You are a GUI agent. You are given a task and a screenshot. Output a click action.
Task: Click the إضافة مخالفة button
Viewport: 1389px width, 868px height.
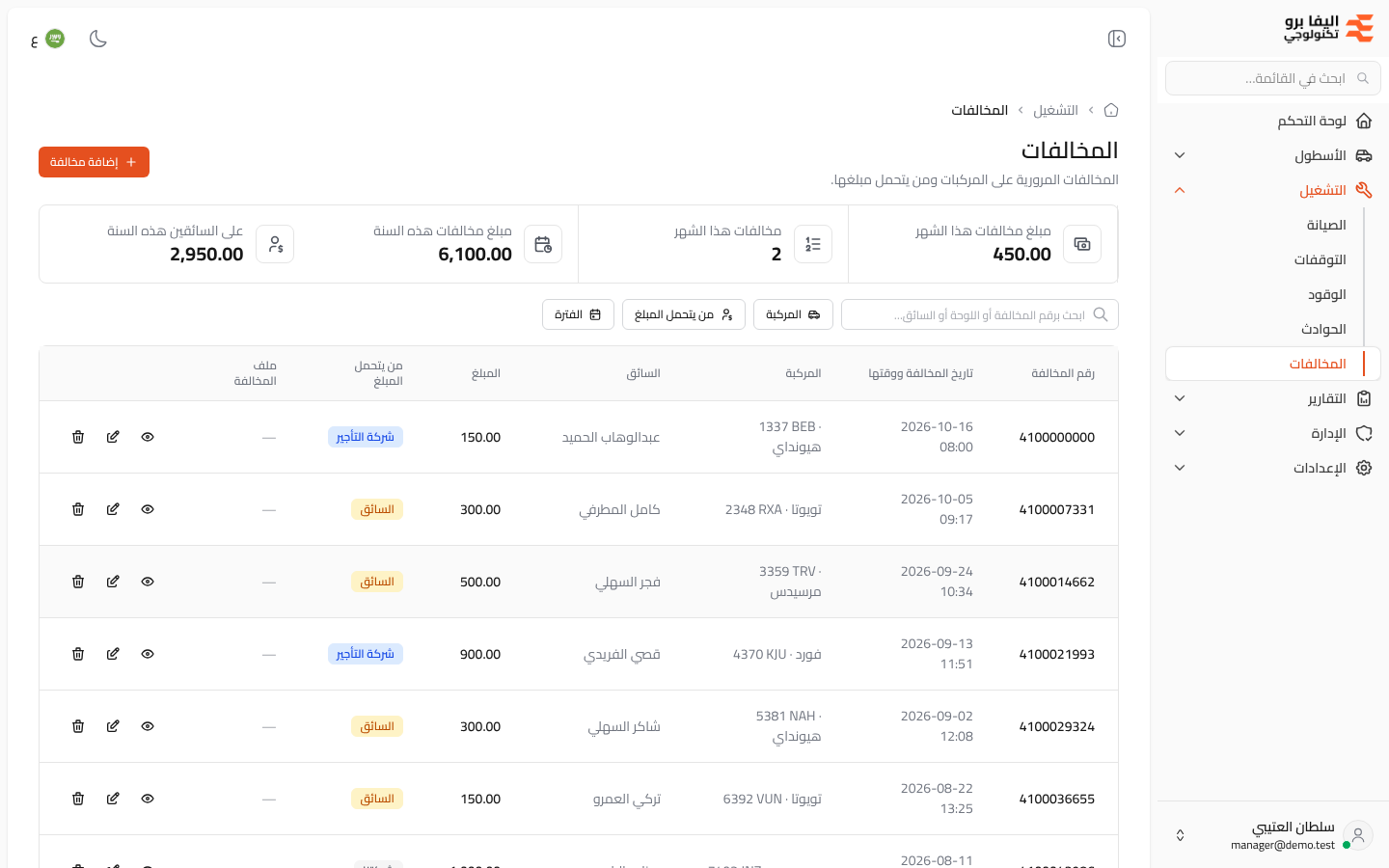[x=94, y=162]
